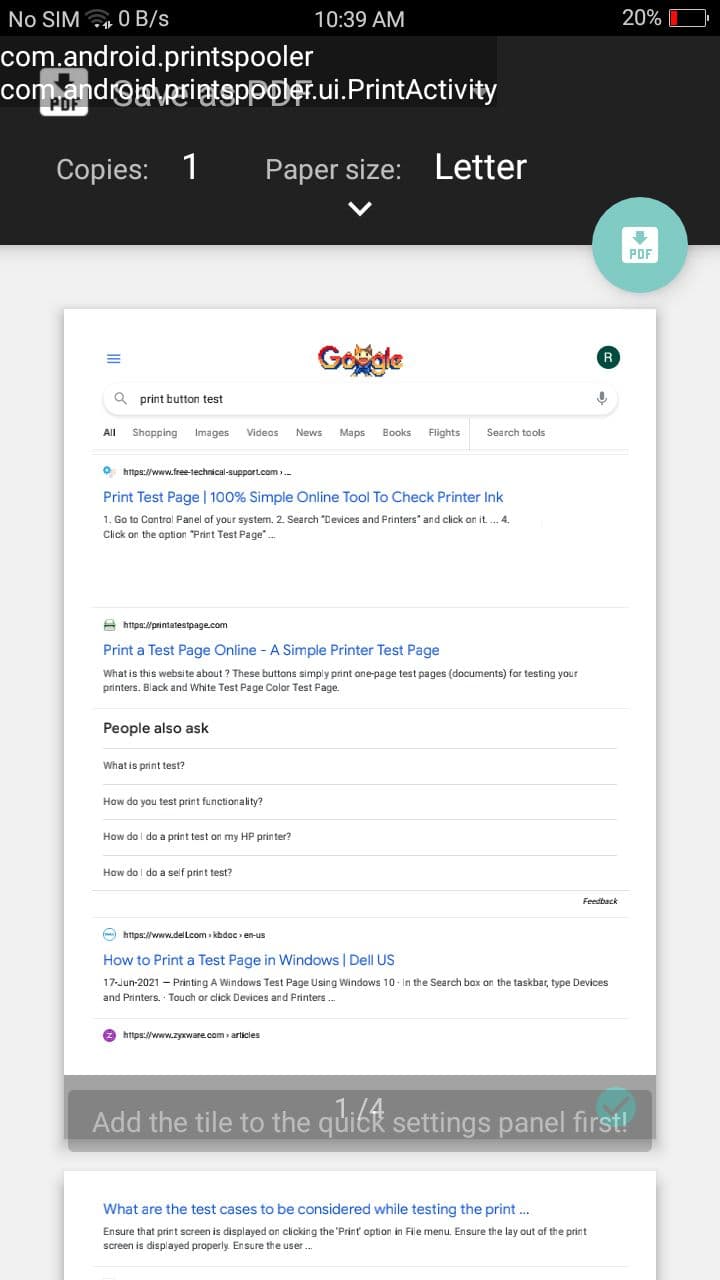The height and width of the screenshot is (1280, 720).
Task: Open 'Print a Test Page Online' link
Action: click(271, 650)
